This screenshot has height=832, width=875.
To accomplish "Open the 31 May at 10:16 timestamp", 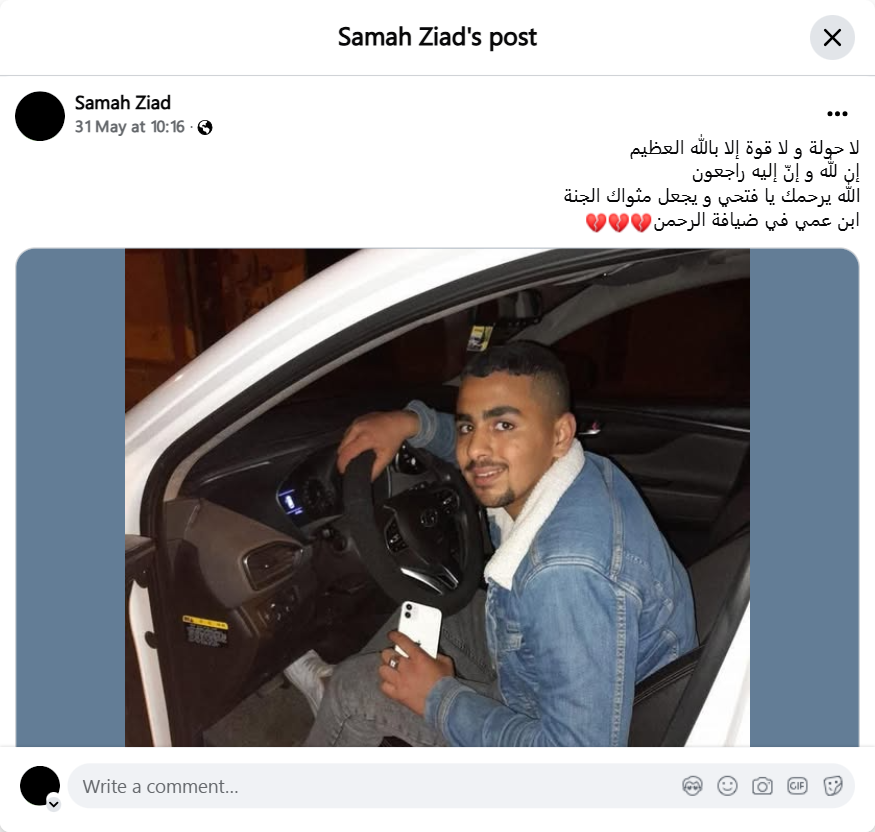I will click(x=129, y=127).
